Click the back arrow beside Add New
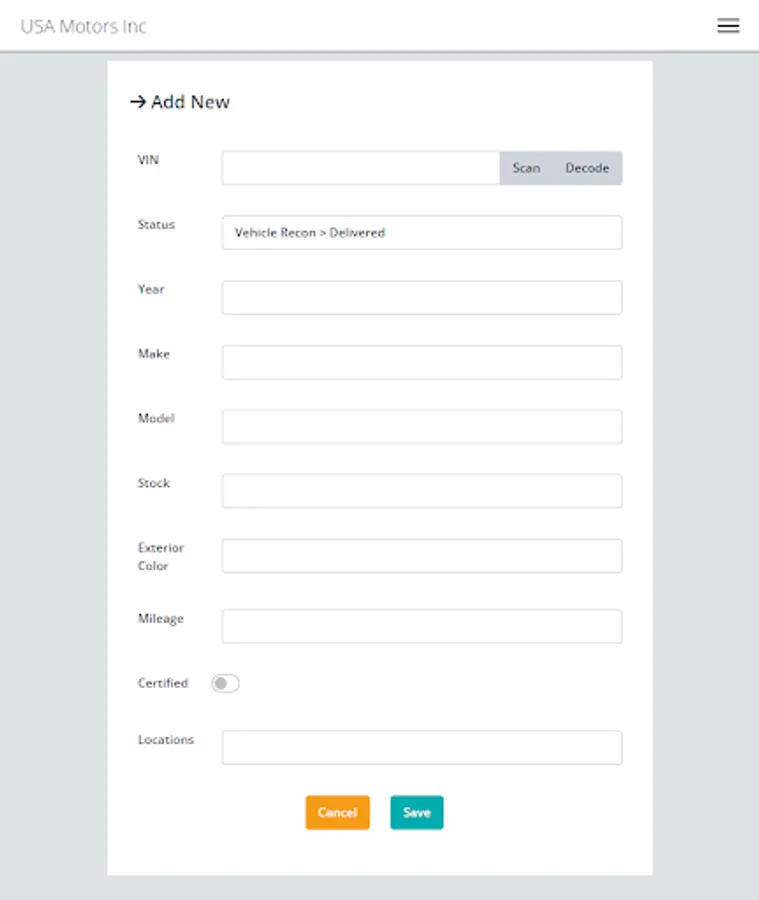Image resolution: width=759 pixels, height=900 pixels. pyautogui.click(x=138, y=102)
